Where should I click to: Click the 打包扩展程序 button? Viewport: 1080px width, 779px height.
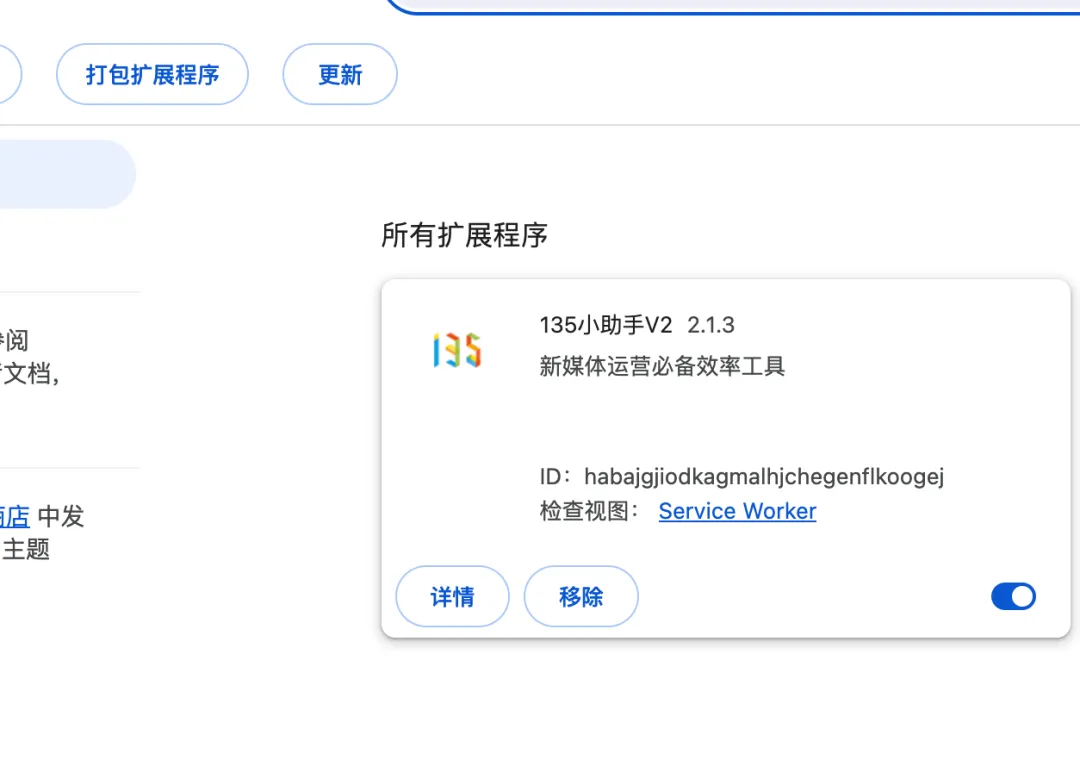[x=152, y=74]
